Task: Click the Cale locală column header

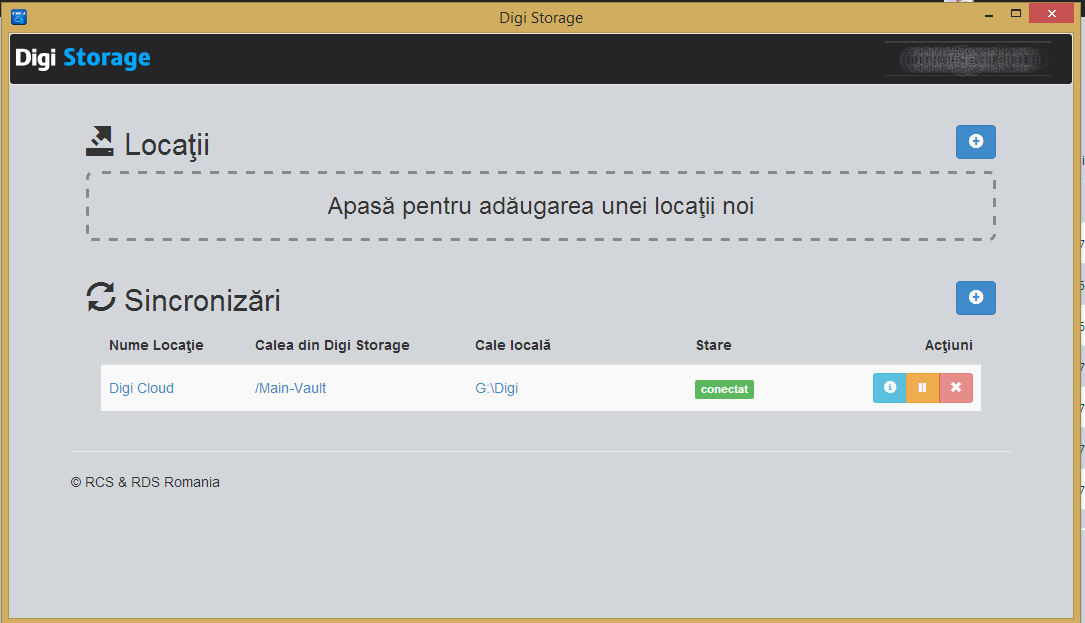Action: click(x=513, y=345)
